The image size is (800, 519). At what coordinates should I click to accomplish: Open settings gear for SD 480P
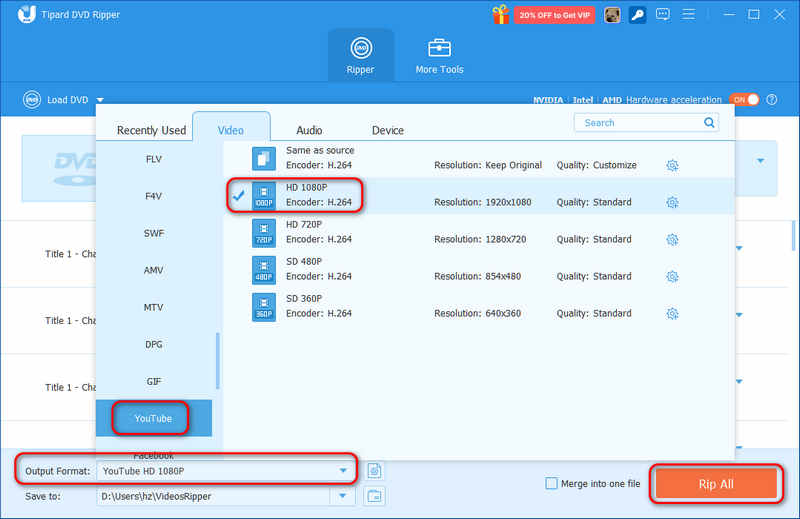pos(672,277)
